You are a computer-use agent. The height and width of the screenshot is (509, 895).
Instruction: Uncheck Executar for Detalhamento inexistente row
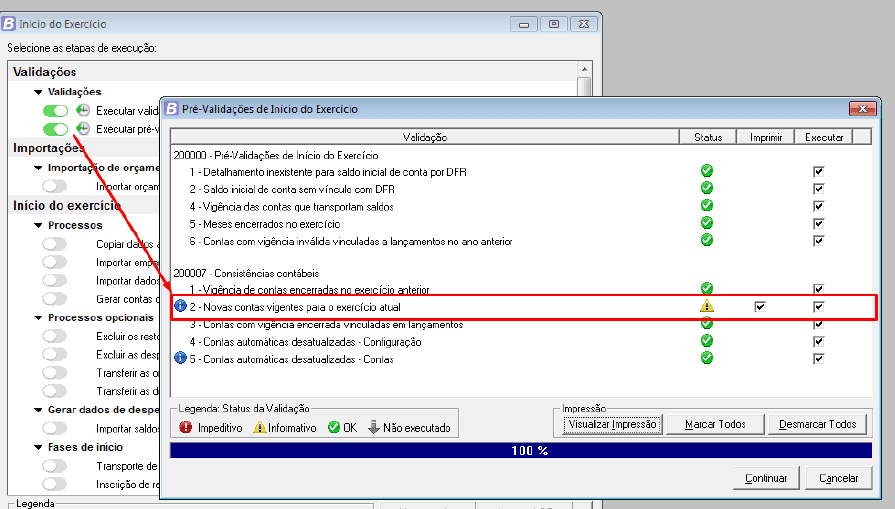(819, 172)
